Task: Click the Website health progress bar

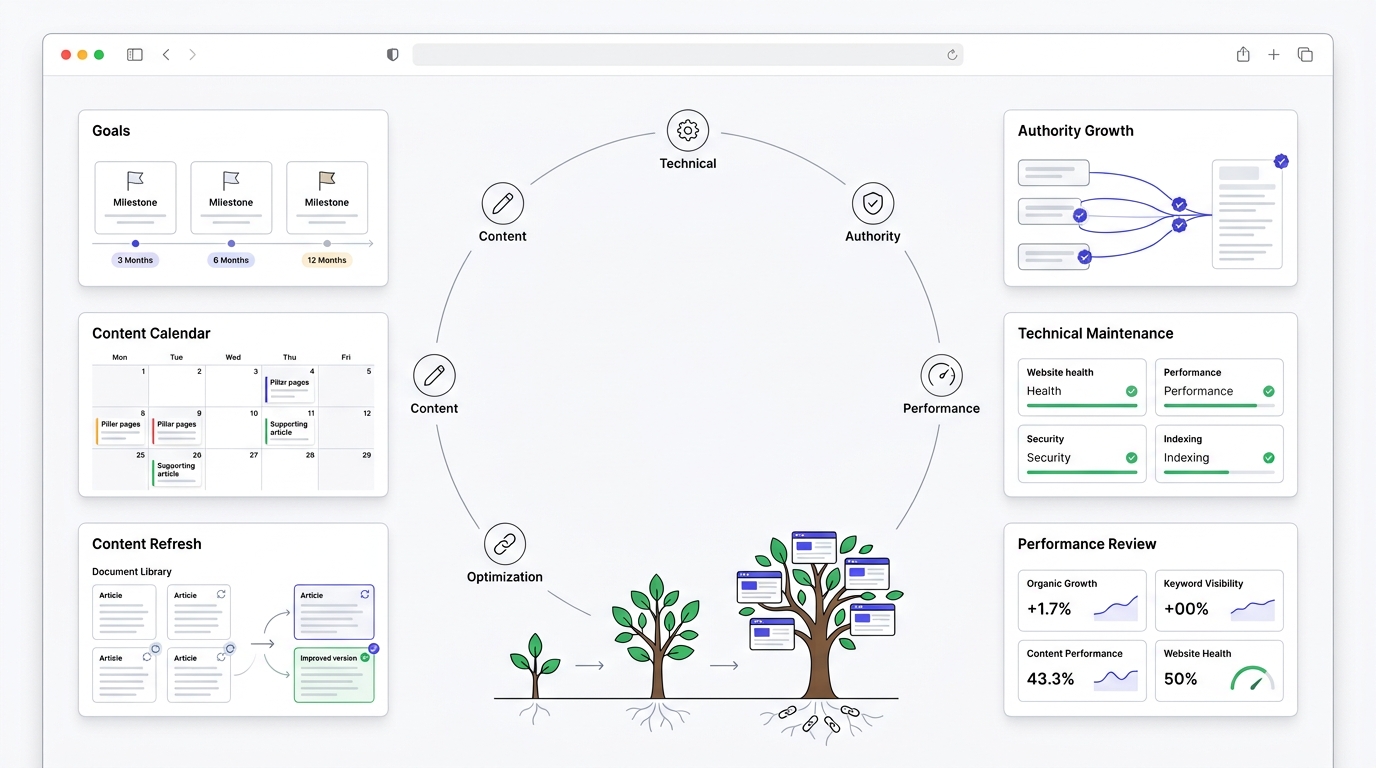Action: (1081, 406)
